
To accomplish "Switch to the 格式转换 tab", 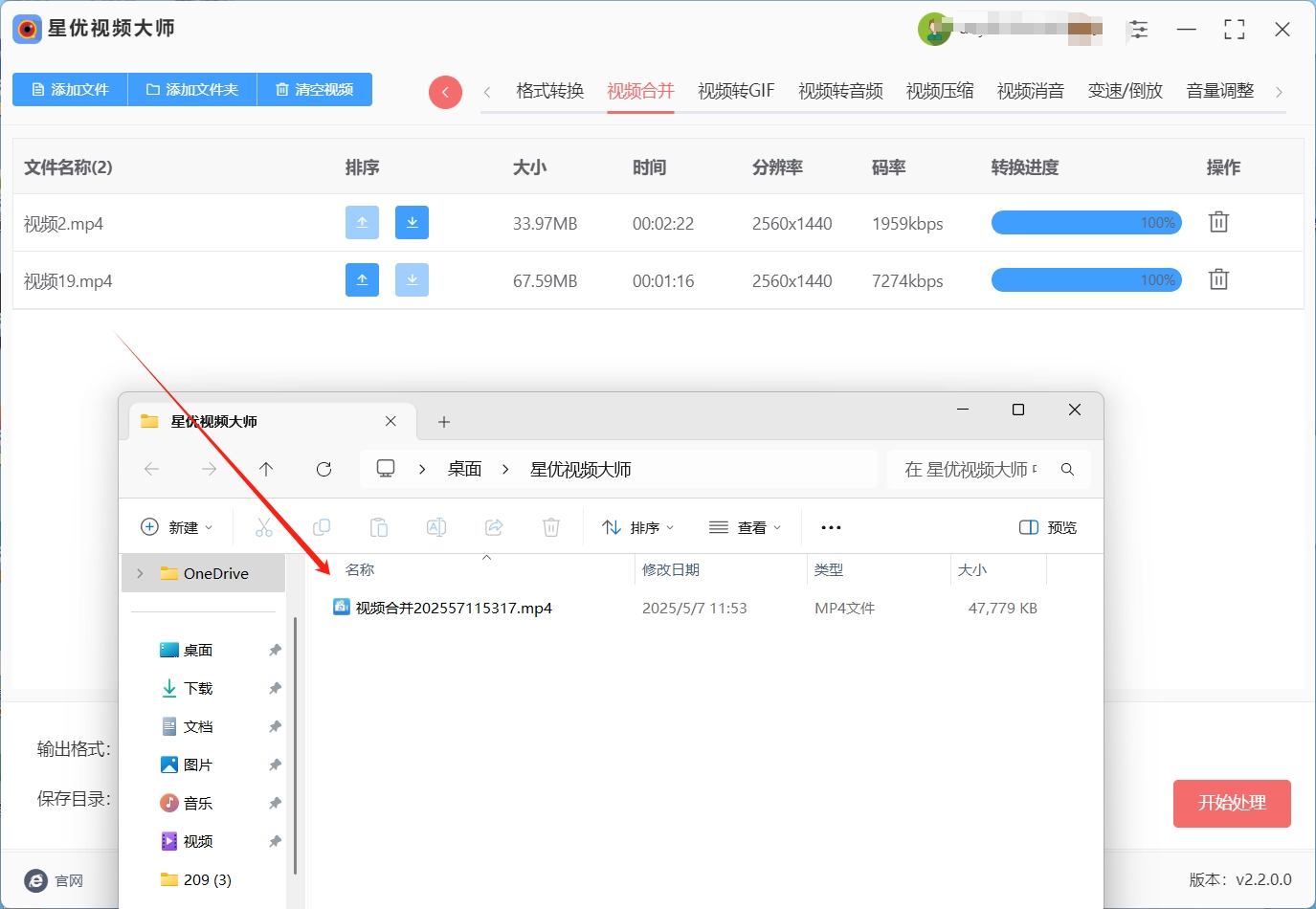I will pos(549,91).
